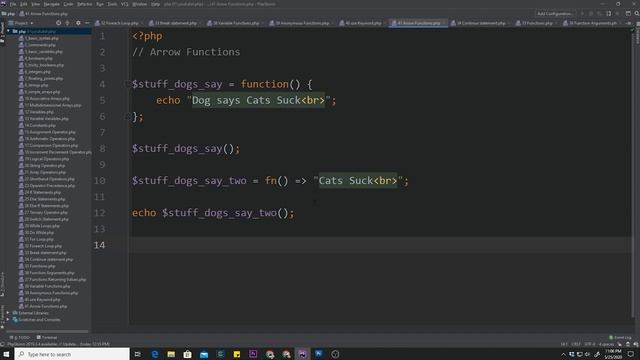Show hidden system tray icons
The height and width of the screenshot is (360, 640).
tap(563, 354)
